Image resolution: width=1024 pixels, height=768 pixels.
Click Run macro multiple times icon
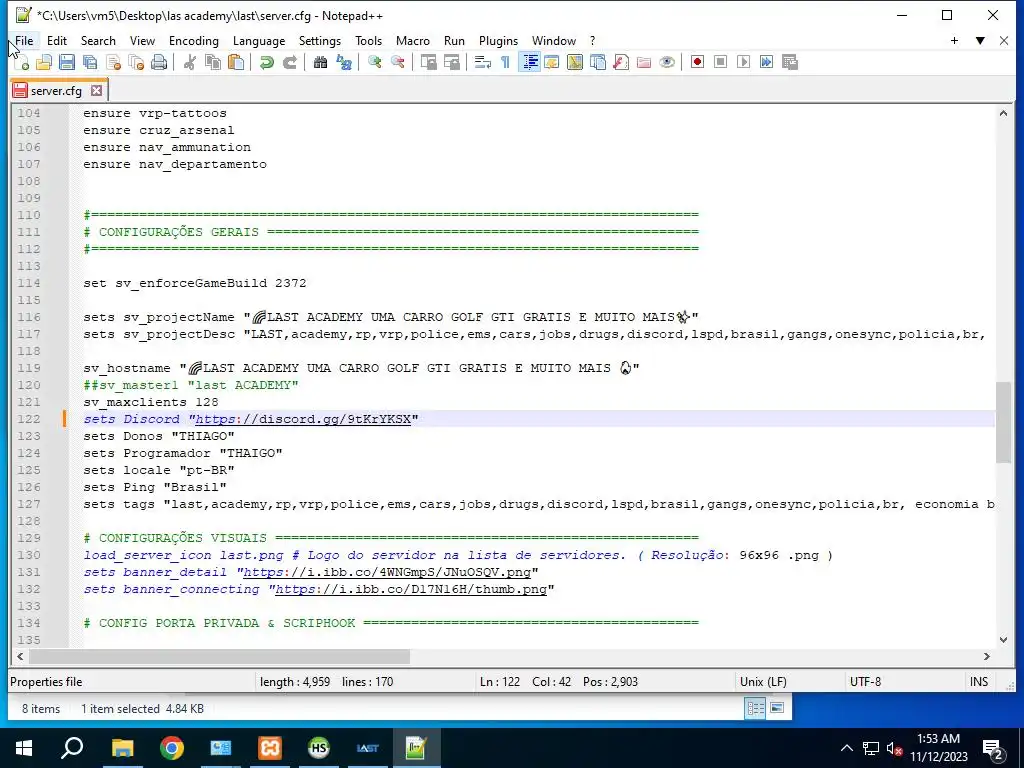pyautogui.click(x=766, y=62)
